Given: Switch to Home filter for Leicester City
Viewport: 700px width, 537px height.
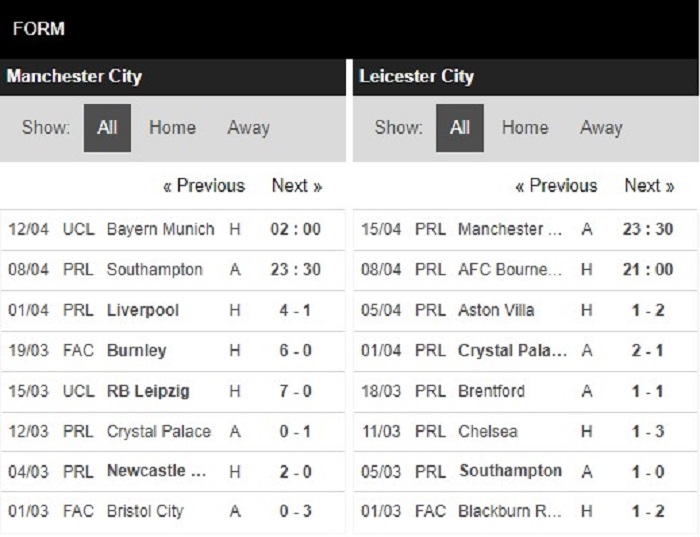Looking at the screenshot, I should [x=525, y=128].
